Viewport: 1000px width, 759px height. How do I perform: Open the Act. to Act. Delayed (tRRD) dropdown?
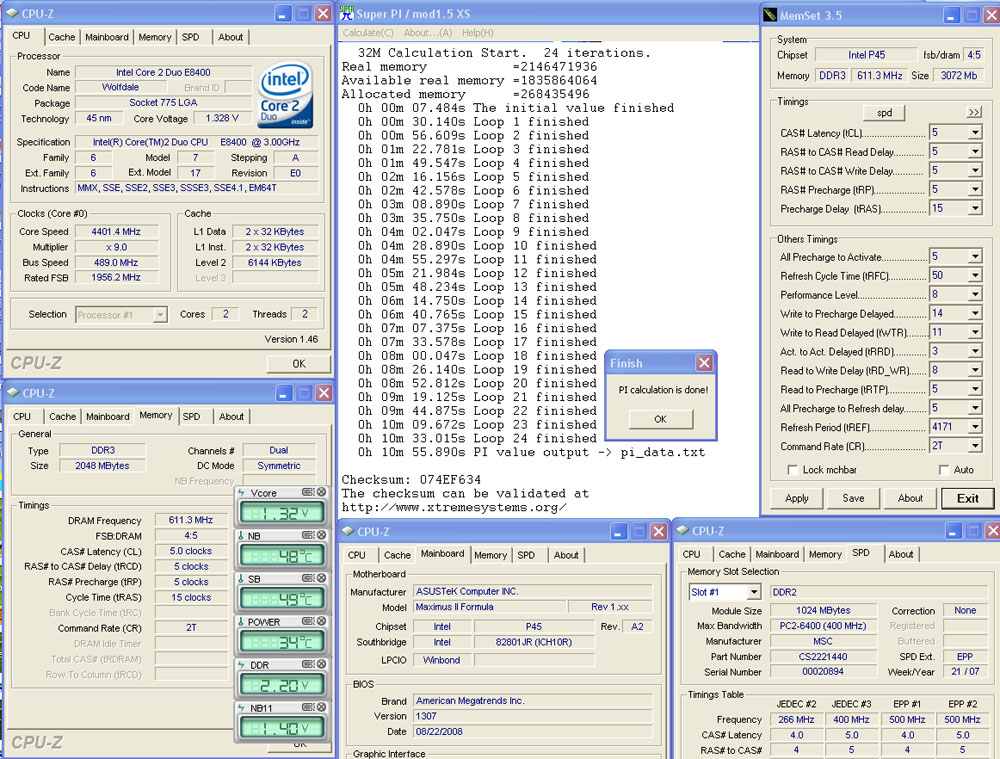(974, 351)
